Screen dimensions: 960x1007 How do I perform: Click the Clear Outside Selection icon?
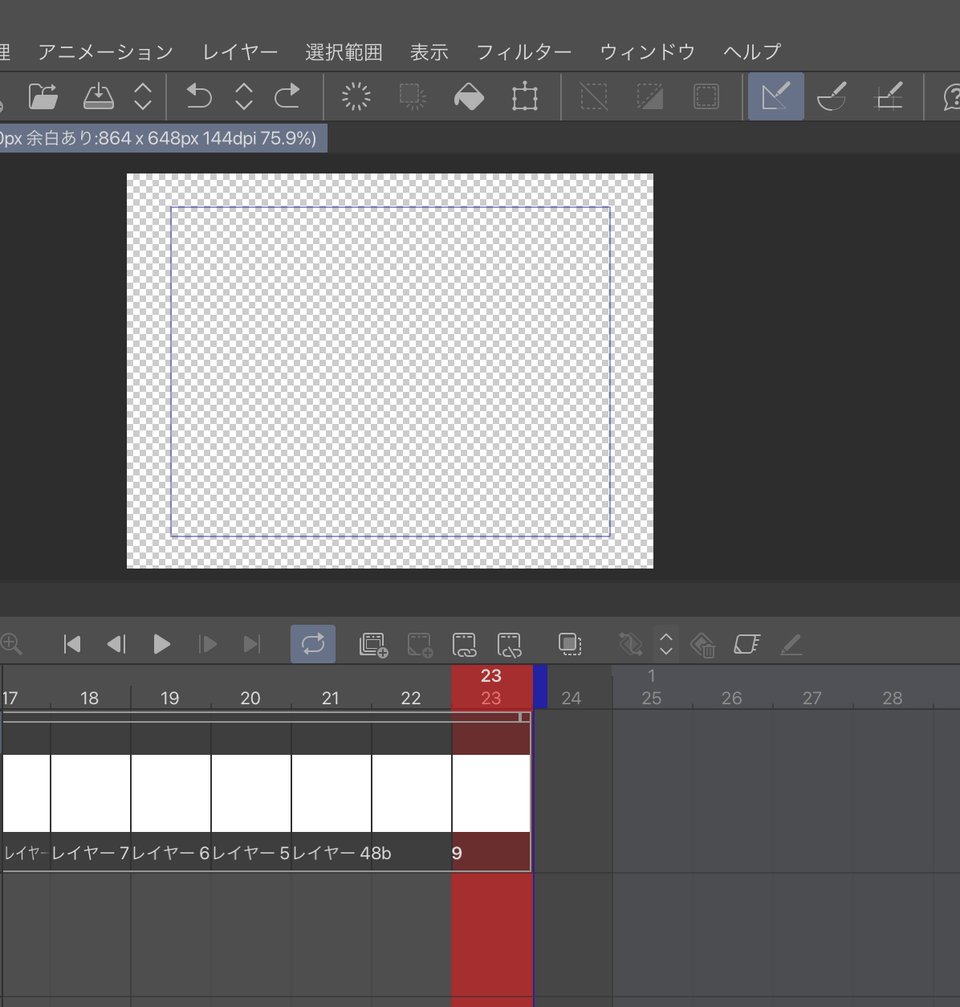412,97
